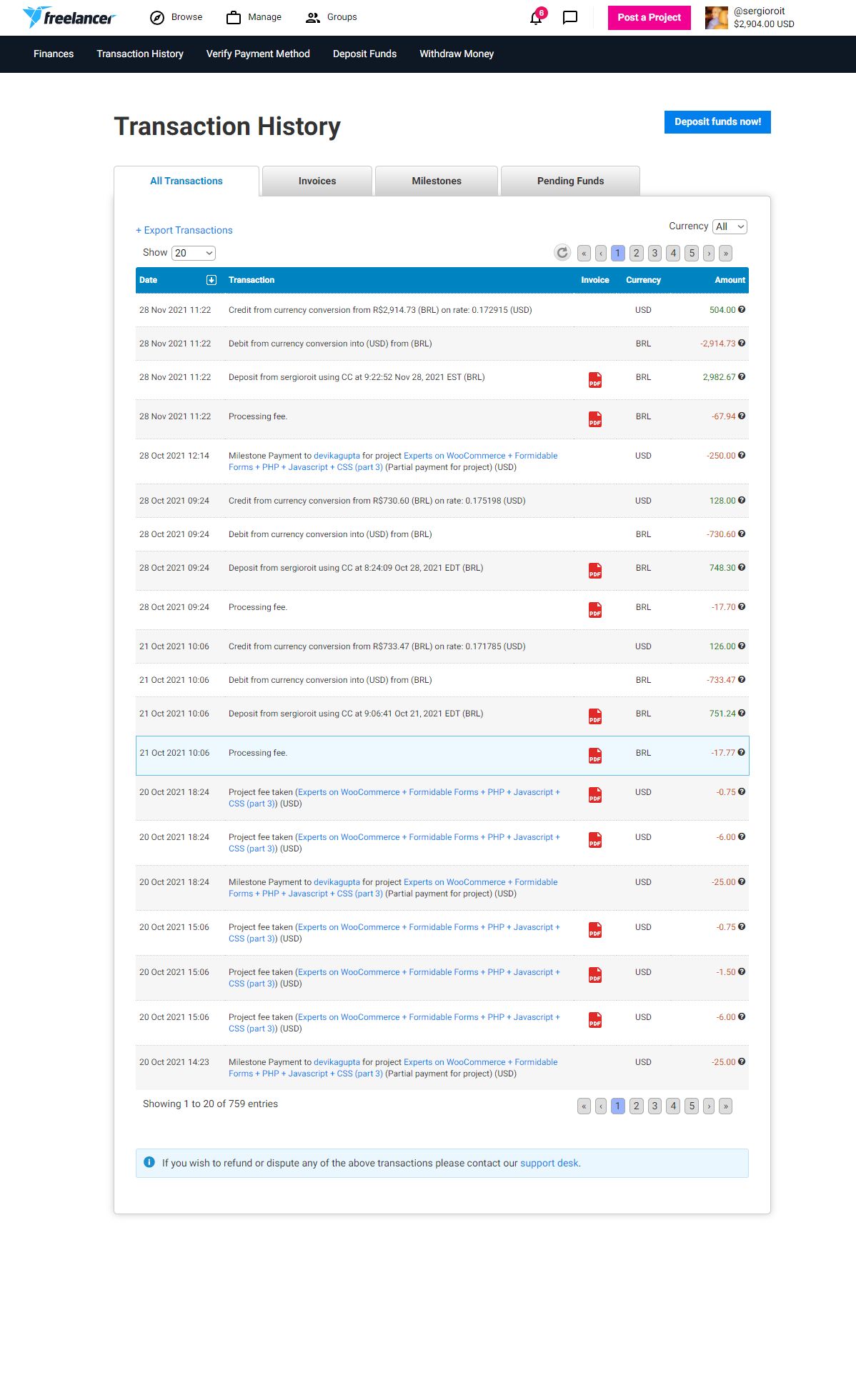Image resolution: width=856 pixels, height=1400 pixels.
Task: Open PDF invoice for the -1.50 project fee
Action: (x=595, y=975)
